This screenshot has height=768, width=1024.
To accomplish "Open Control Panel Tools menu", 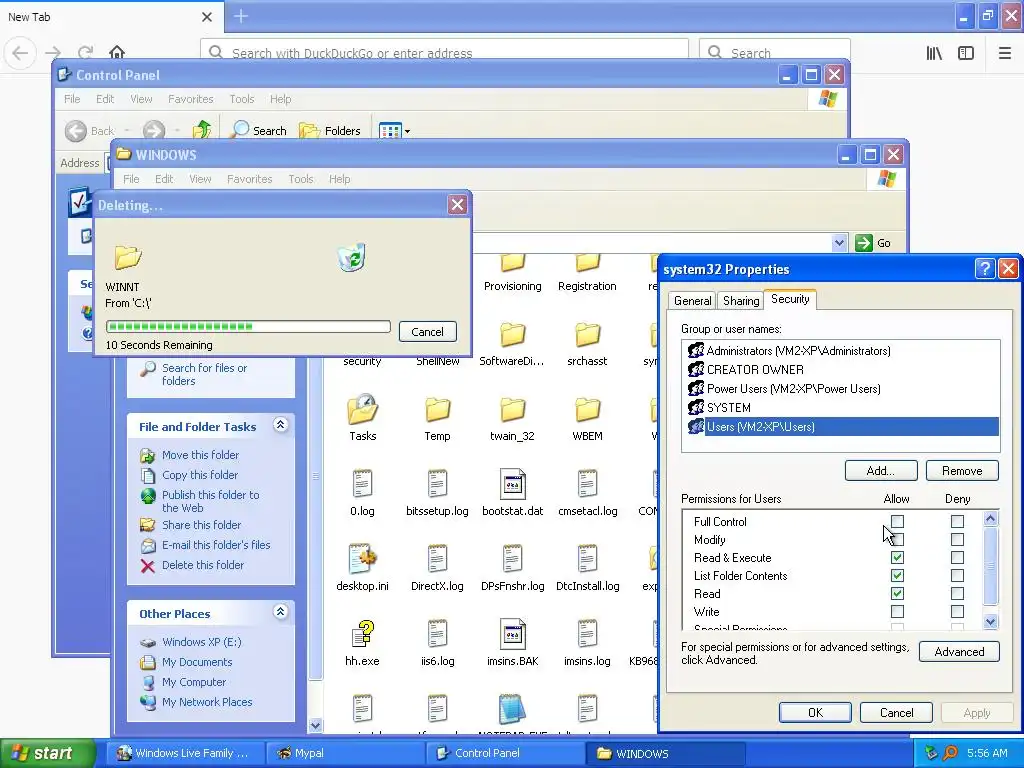I will coord(242,99).
